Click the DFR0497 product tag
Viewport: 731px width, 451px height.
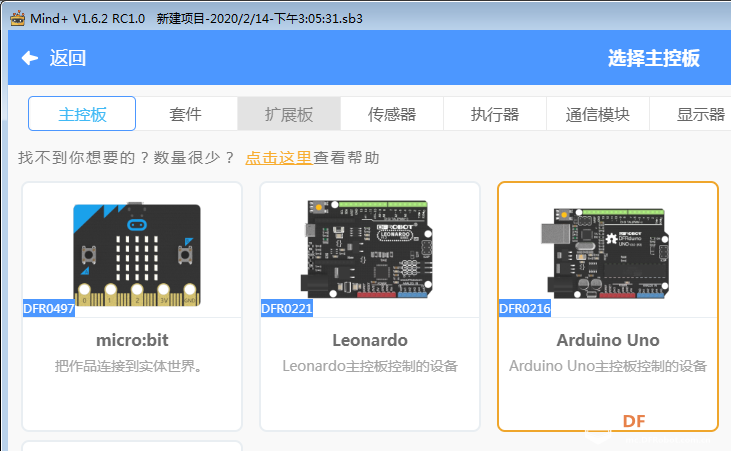pos(49,309)
